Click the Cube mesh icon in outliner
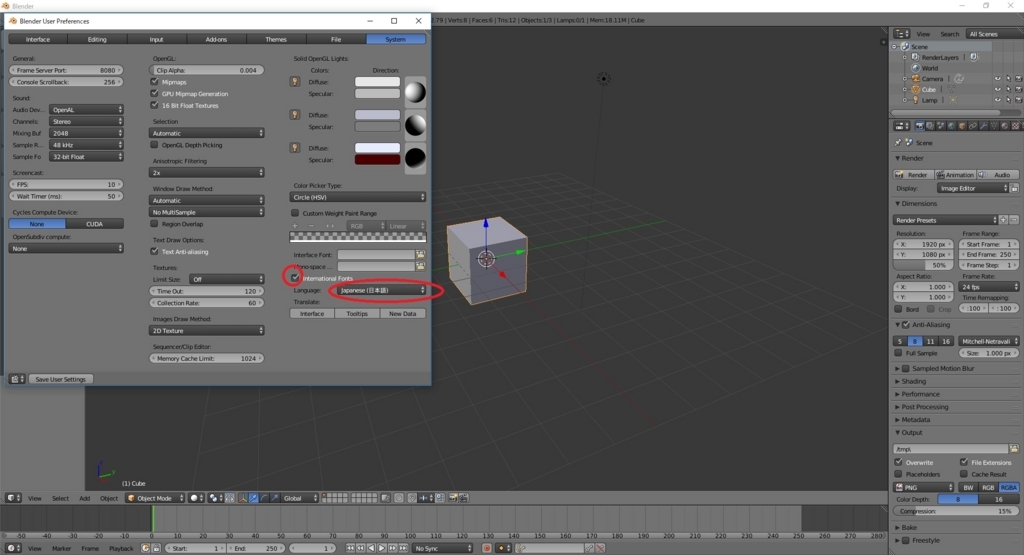This screenshot has width=1024, height=555. coord(916,89)
